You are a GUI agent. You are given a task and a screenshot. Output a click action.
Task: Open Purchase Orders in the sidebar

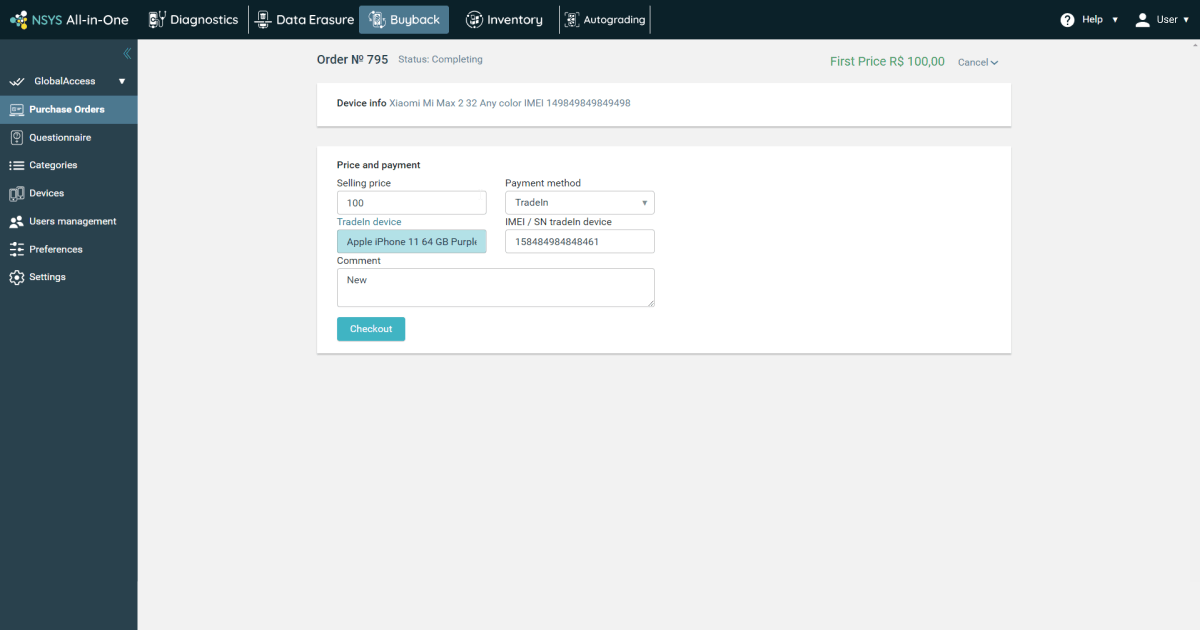pos(69,110)
